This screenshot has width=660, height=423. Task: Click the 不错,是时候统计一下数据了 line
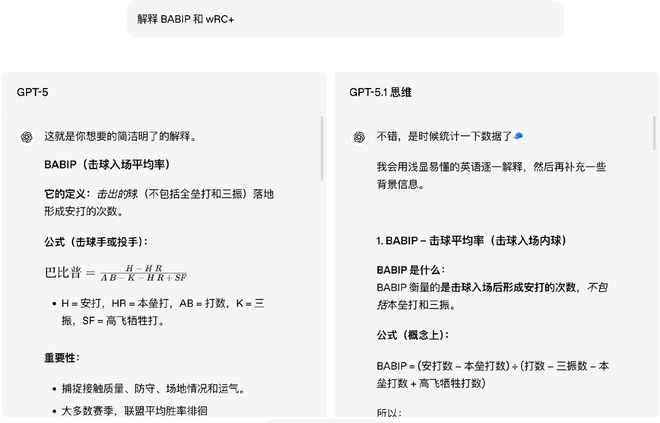[443, 136]
